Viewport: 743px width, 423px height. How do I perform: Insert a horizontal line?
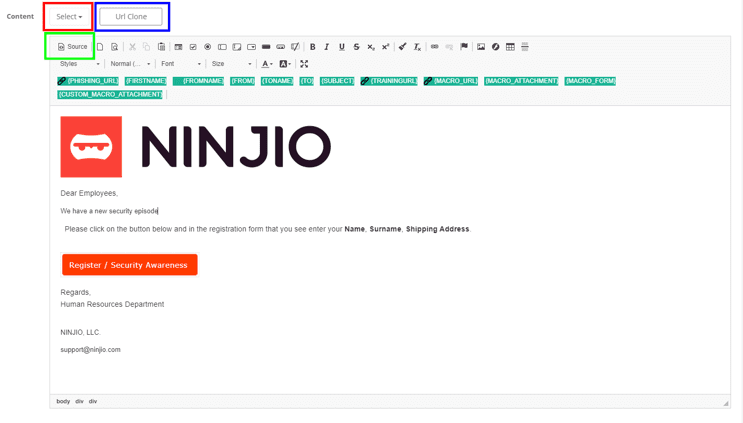[525, 46]
